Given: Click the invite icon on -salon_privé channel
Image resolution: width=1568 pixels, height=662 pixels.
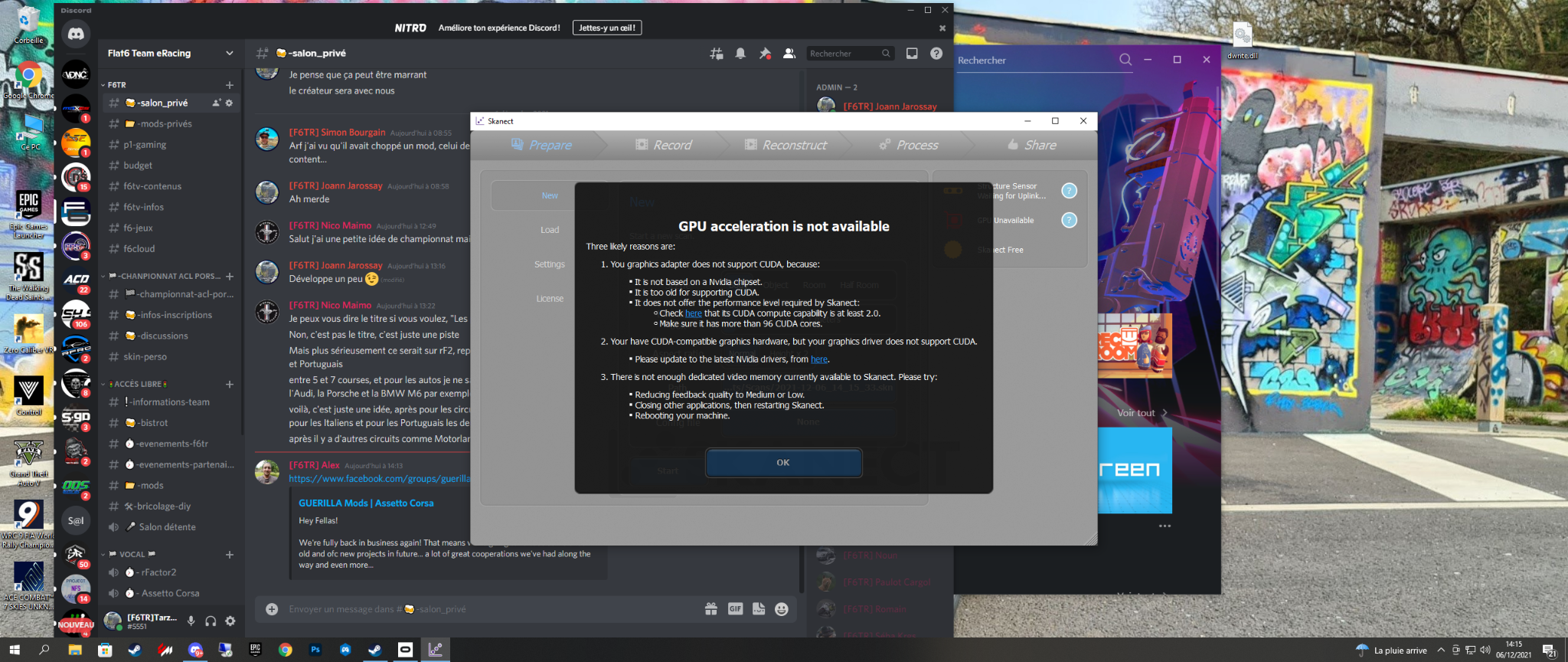Looking at the screenshot, I should tap(217, 103).
